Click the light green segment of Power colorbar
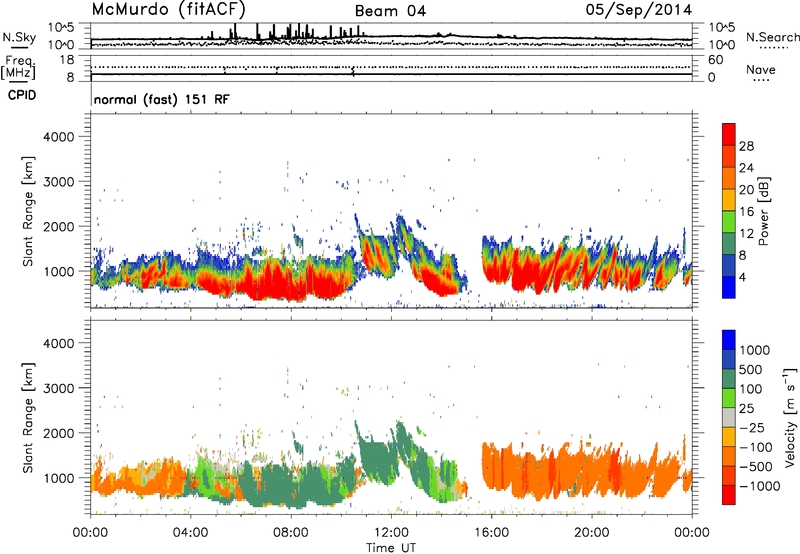This screenshot has height=554, width=800. pyautogui.click(x=729, y=222)
